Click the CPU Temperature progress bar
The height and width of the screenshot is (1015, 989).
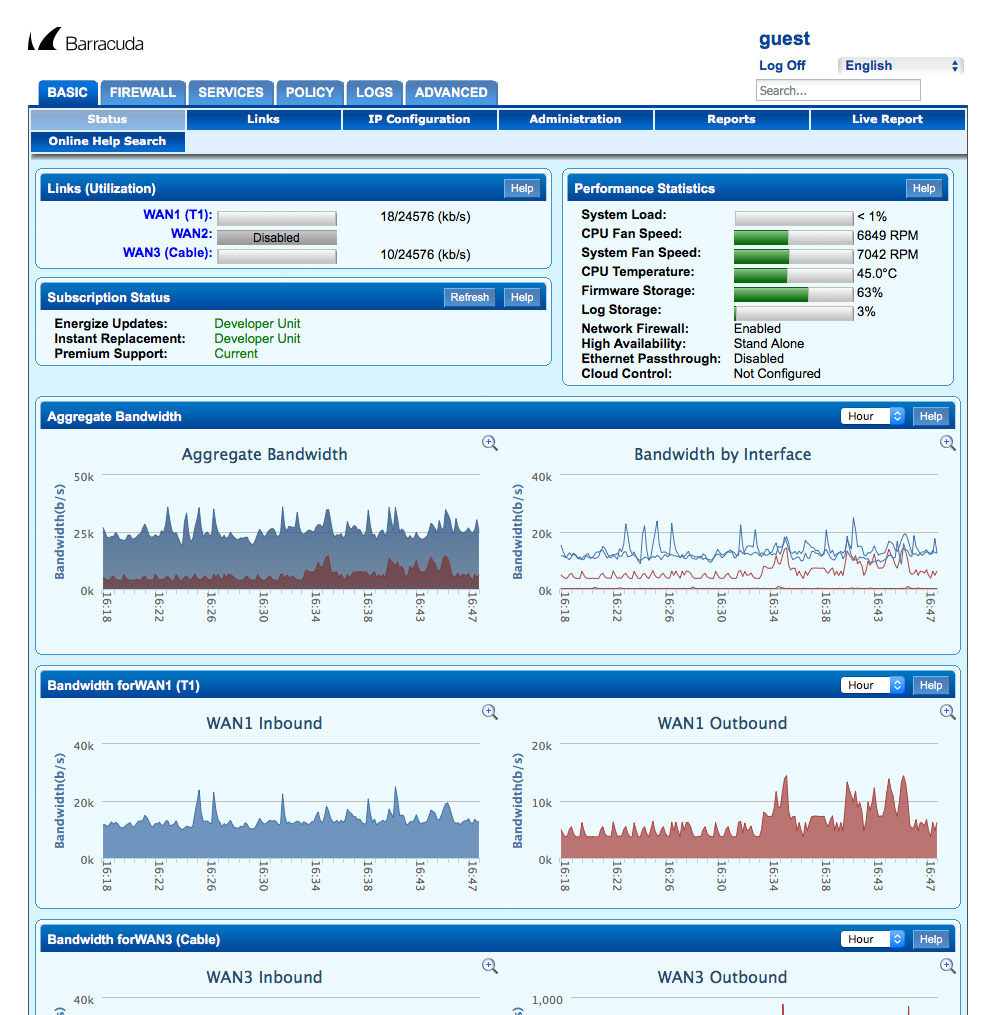(794, 275)
